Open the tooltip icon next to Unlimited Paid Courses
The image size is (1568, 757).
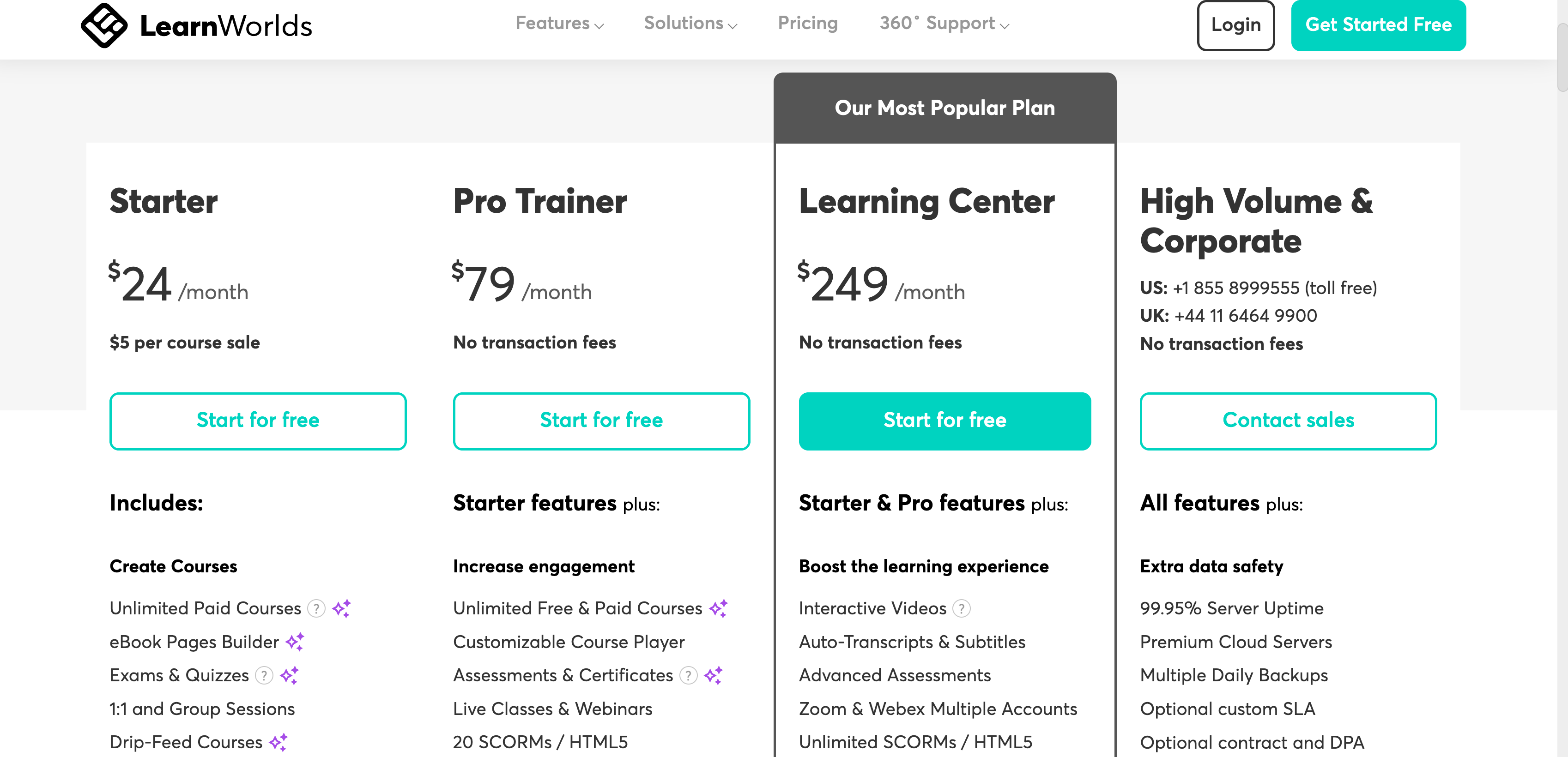316,608
